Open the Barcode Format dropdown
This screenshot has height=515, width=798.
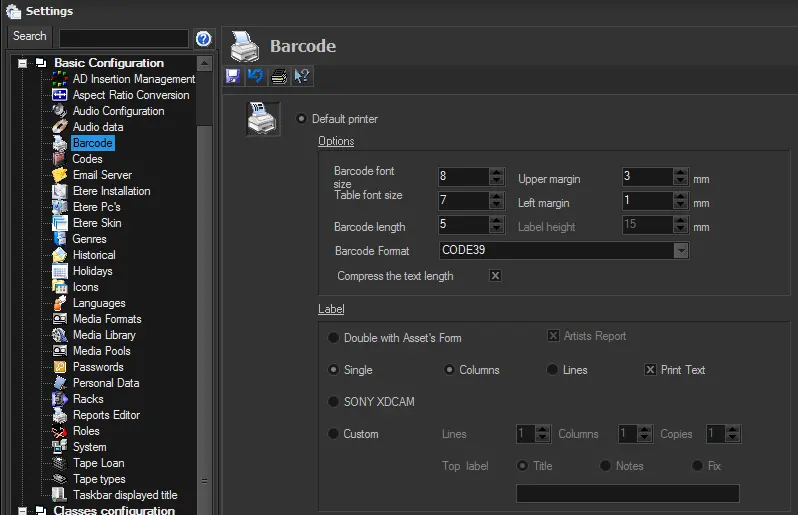click(x=681, y=250)
